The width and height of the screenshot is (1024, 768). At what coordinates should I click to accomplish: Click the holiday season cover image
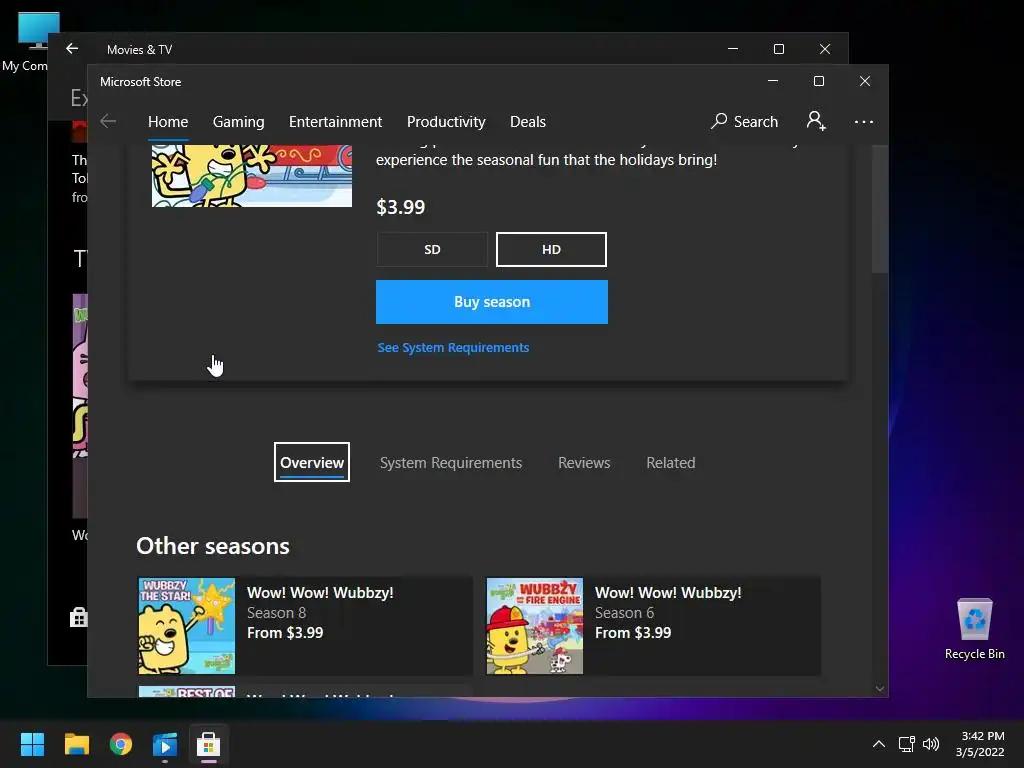coord(252,176)
